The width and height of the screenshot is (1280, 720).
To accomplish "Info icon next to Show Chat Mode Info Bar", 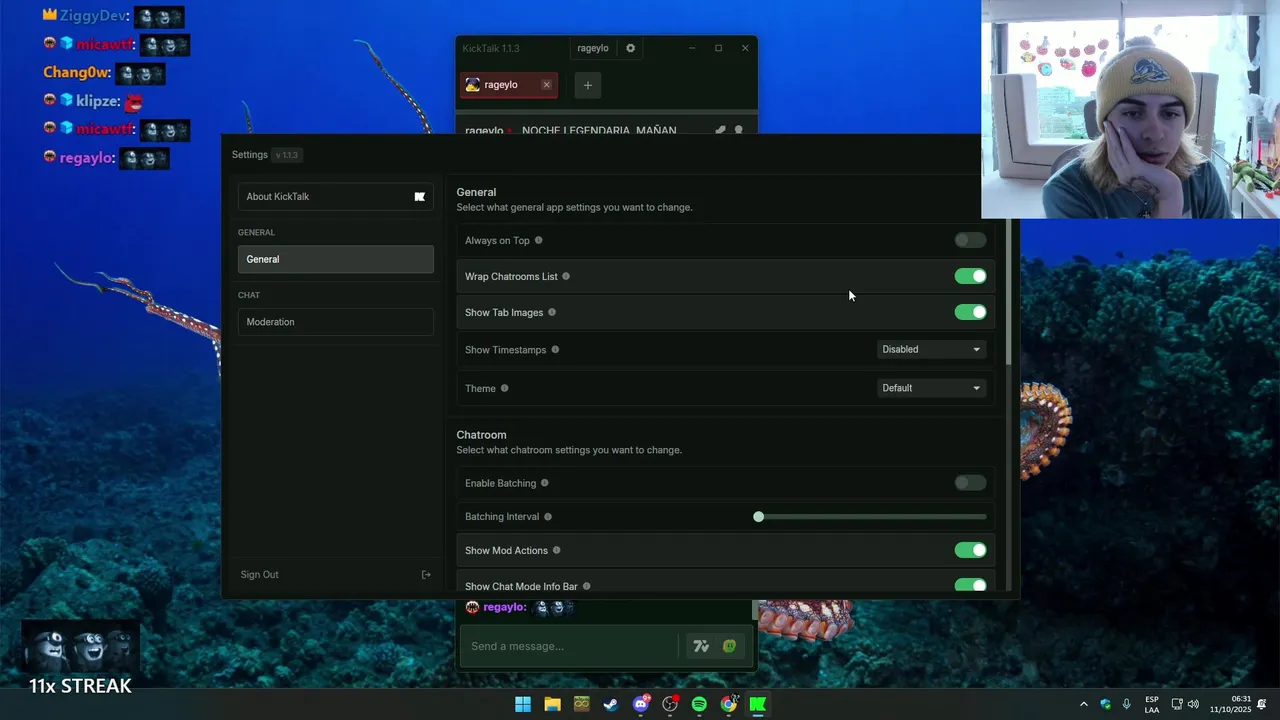I will [x=587, y=586].
